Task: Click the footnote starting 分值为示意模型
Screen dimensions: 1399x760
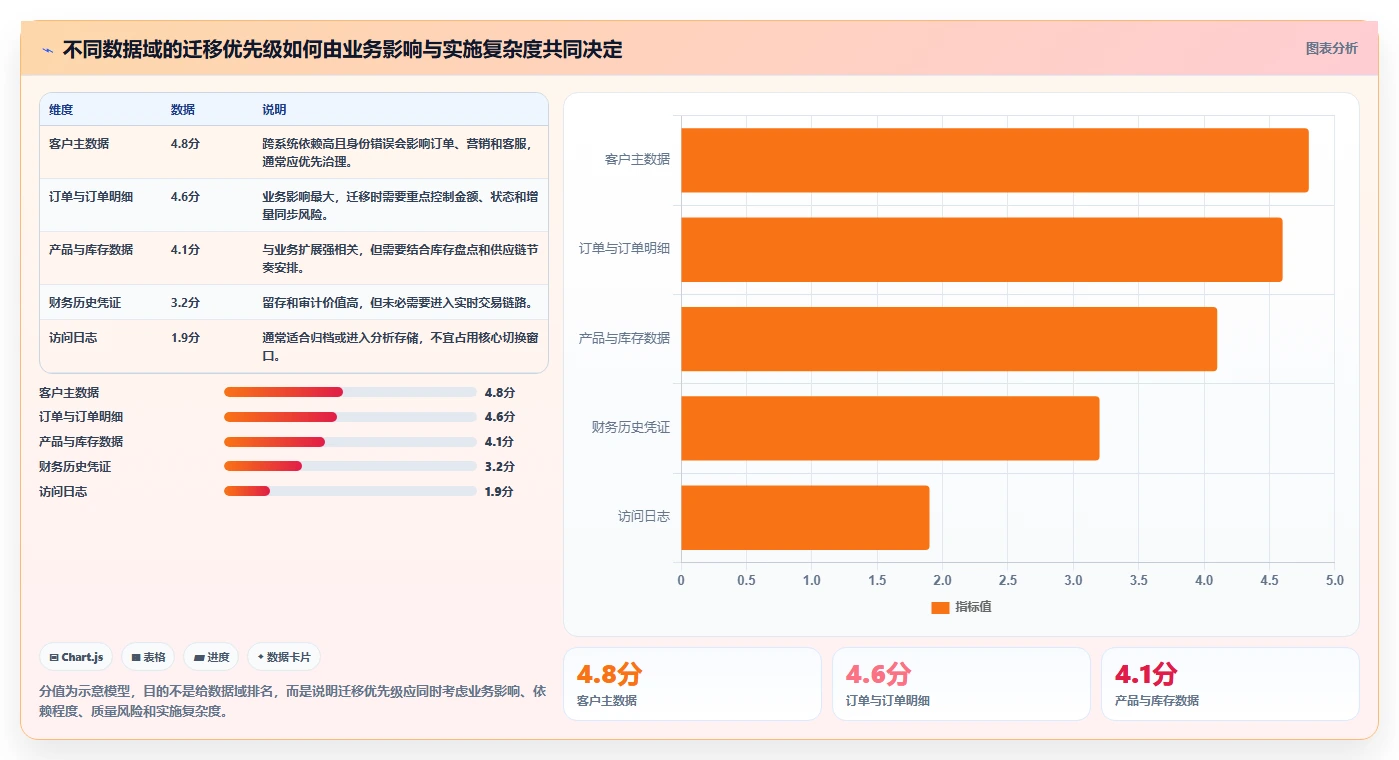Action: coord(294,701)
